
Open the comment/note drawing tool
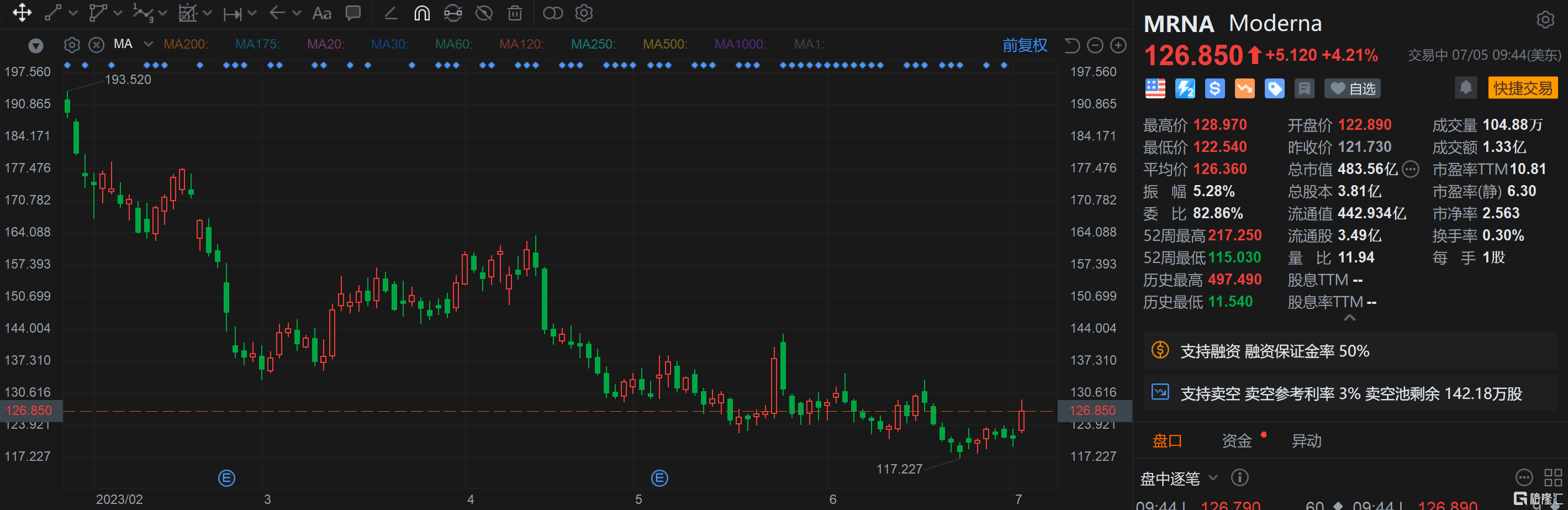353,13
